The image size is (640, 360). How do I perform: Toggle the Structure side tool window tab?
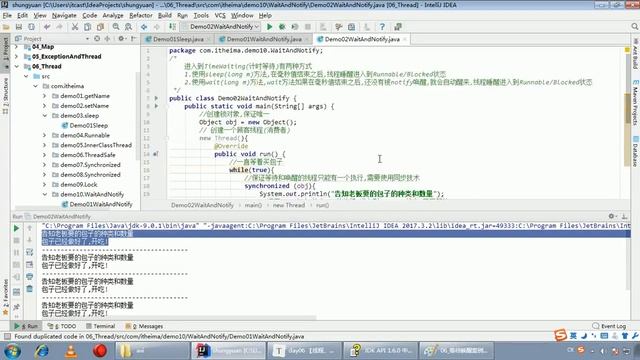pos(5,96)
